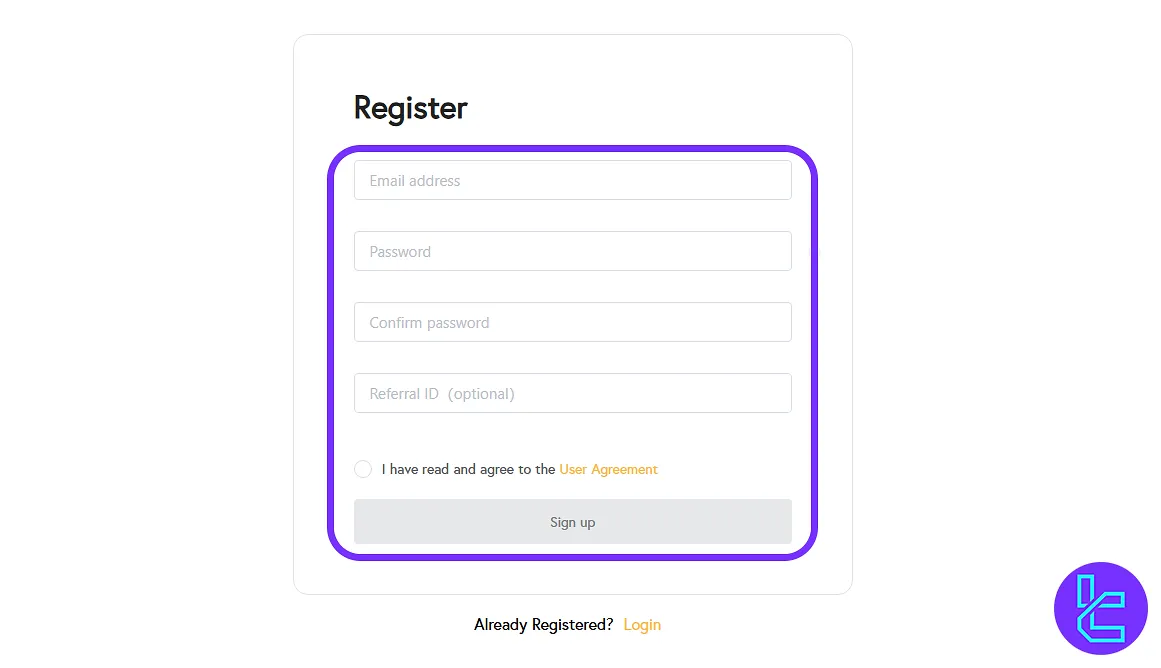Click the Email address input field
This screenshot has height=668, width=1161.
pos(572,181)
